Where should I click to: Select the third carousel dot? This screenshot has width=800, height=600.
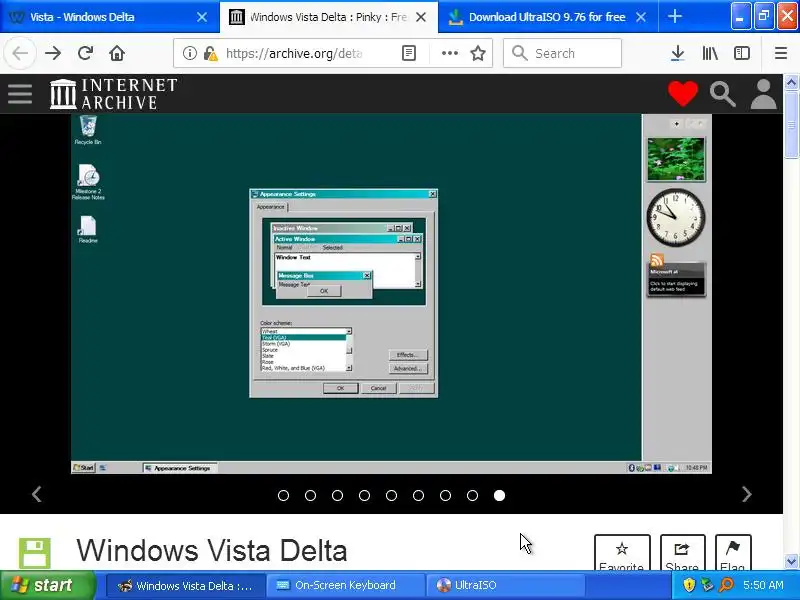pyautogui.click(x=337, y=495)
